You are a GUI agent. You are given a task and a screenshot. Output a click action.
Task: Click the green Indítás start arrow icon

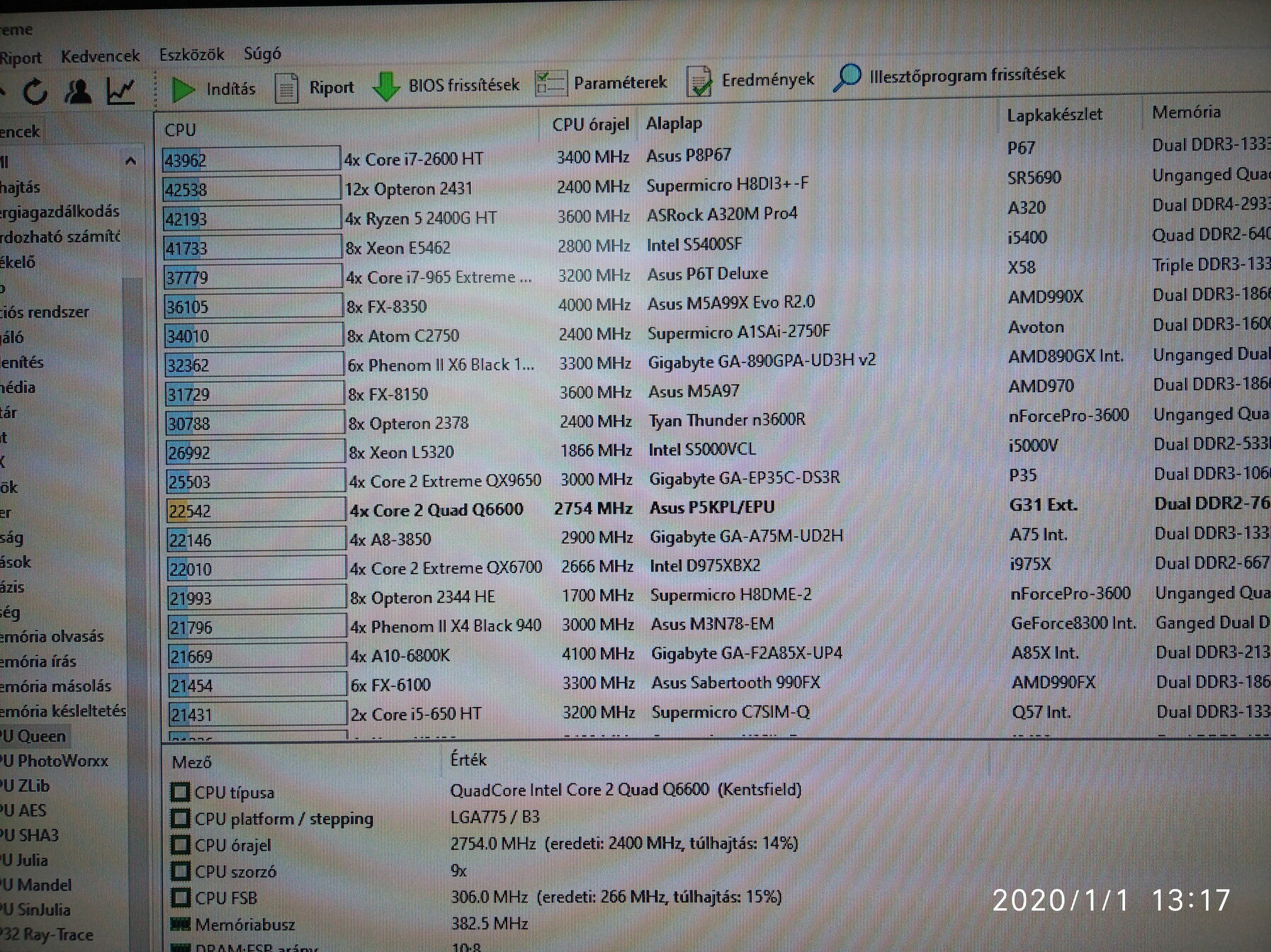coord(183,89)
